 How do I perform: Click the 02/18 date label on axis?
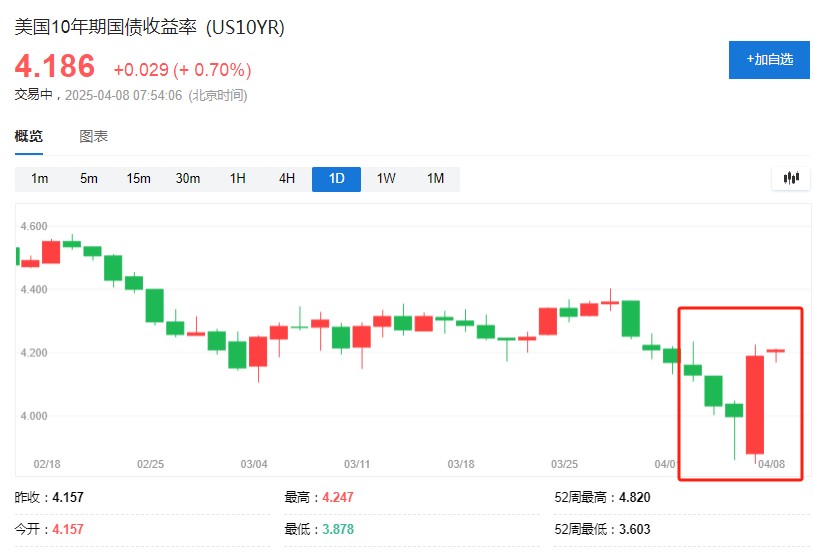coord(47,464)
